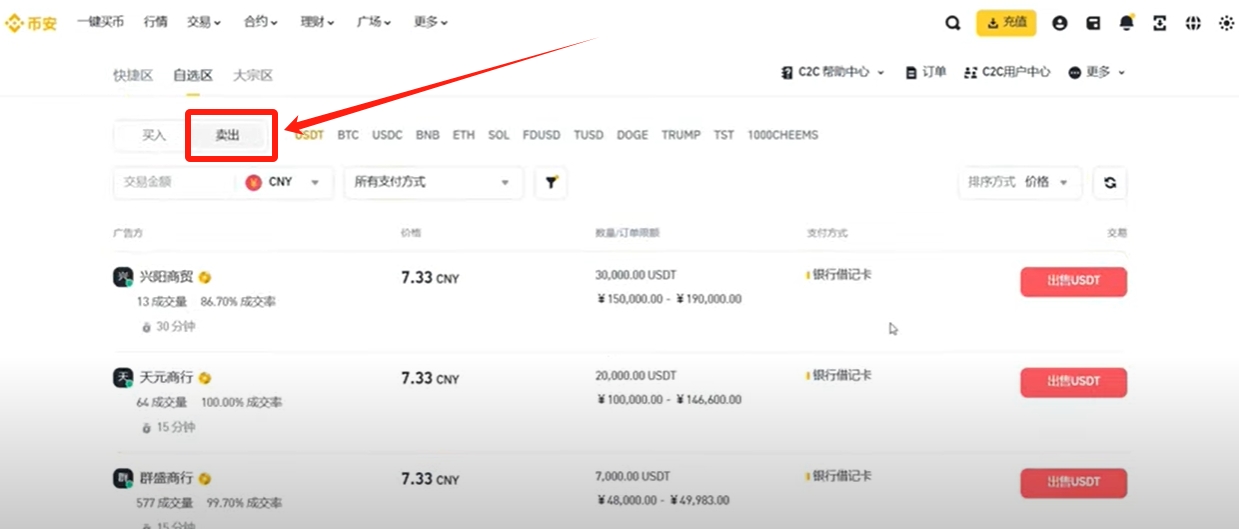Open merchant name 群盛商行

166,479
